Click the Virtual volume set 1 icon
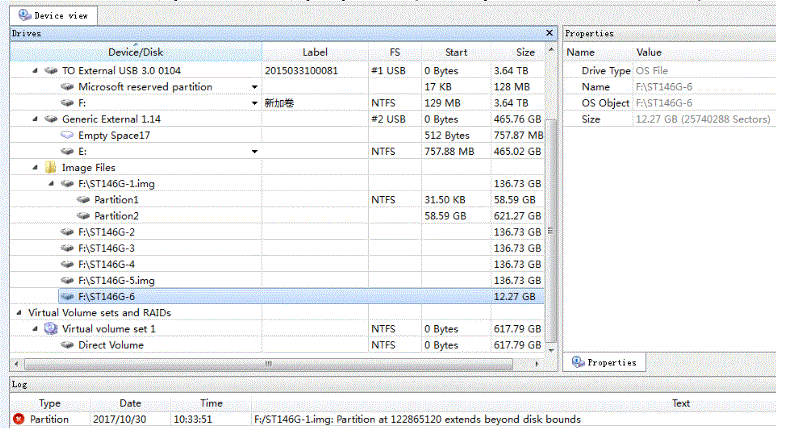791x428 pixels. (x=50, y=329)
